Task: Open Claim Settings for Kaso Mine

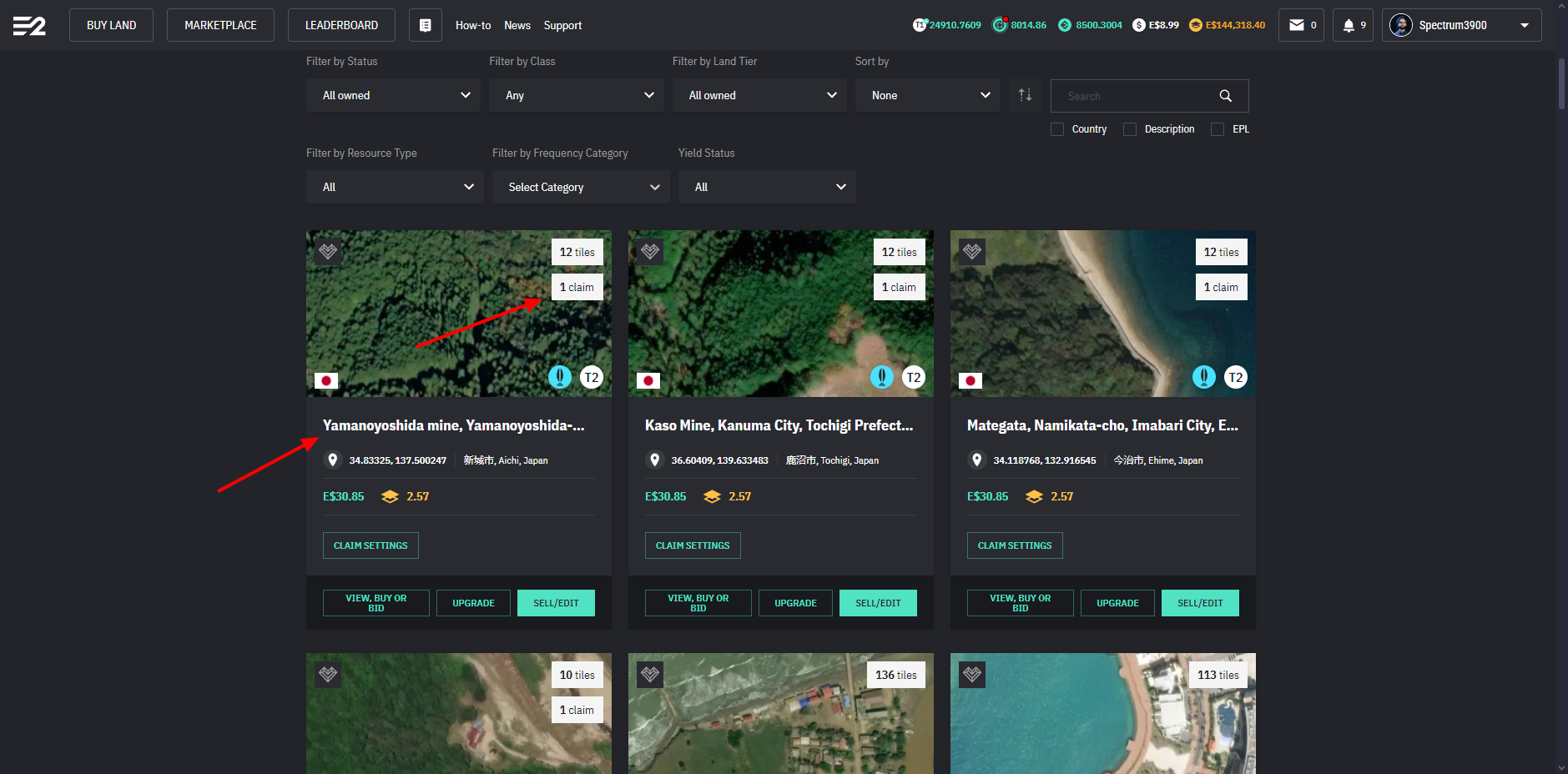Action: pyautogui.click(x=693, y=545)
